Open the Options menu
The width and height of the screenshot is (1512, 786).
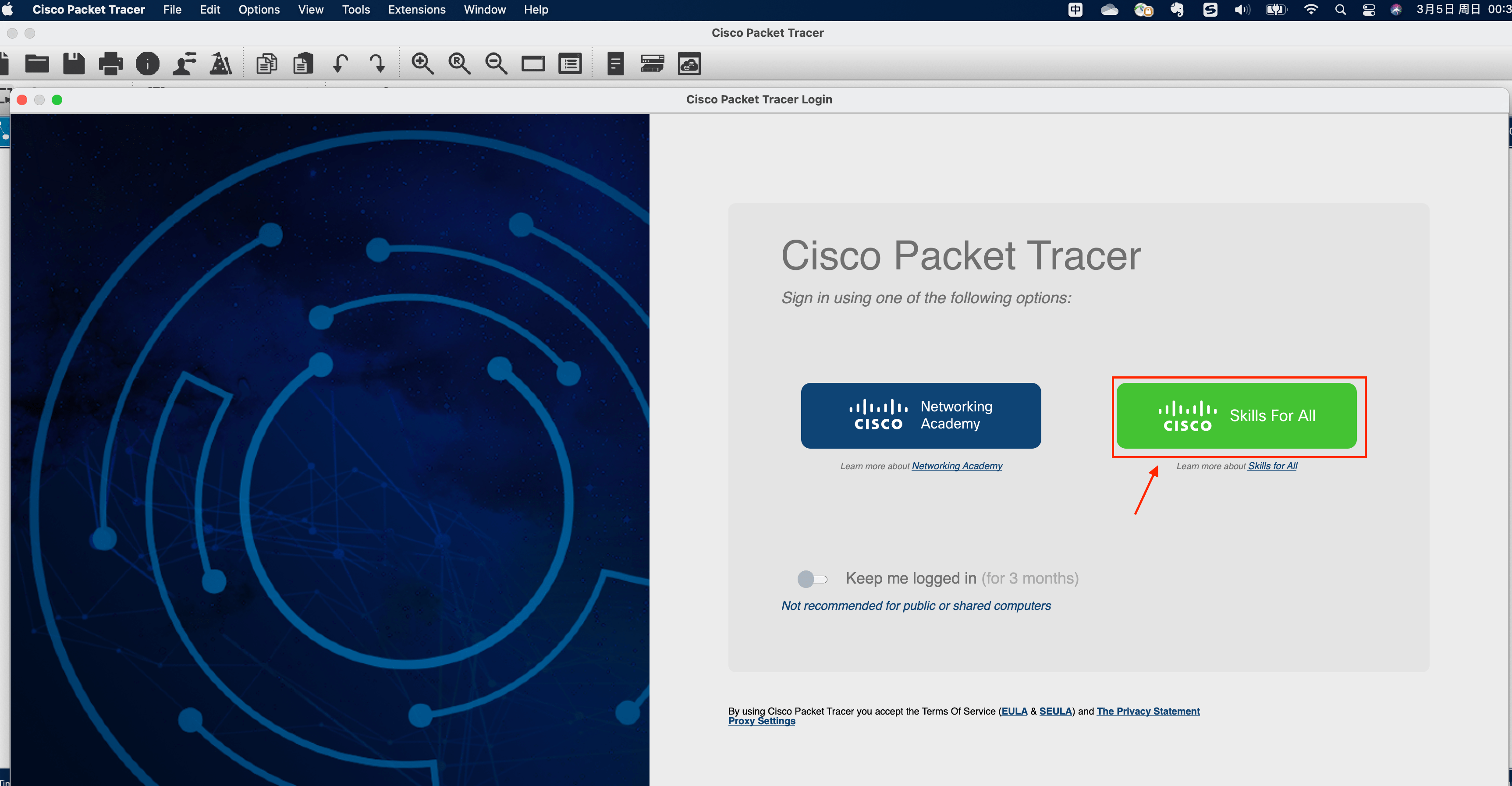pyautogui.click(x=259, y=9)
